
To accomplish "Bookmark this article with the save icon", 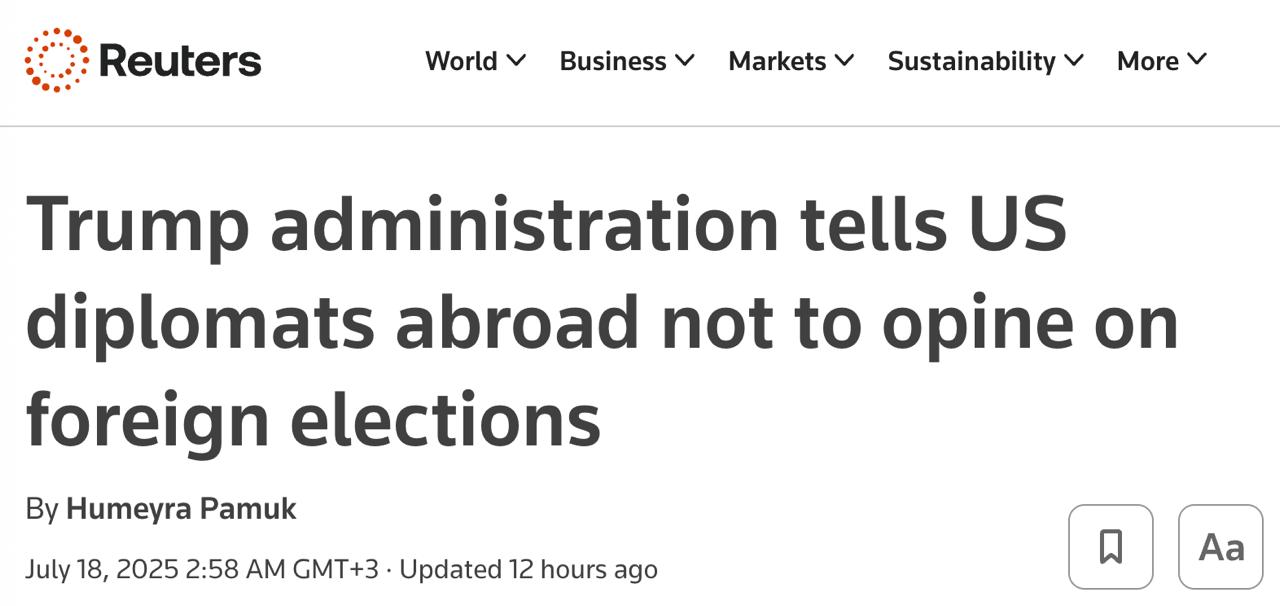I will pyautogui.click(x=1110, y=547).
